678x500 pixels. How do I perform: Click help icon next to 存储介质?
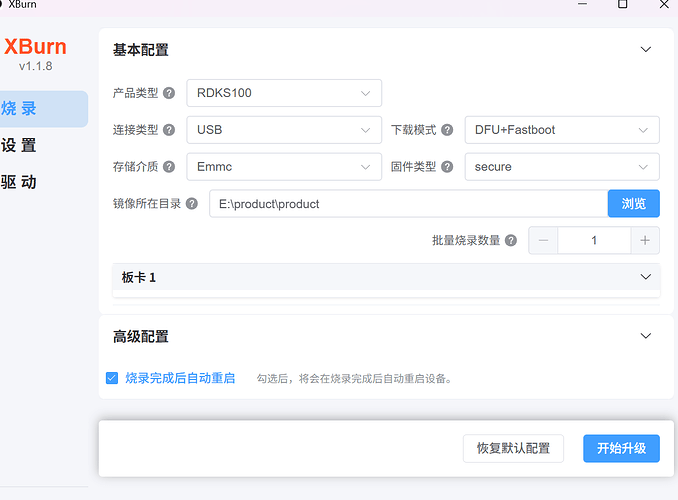point(169,167)
